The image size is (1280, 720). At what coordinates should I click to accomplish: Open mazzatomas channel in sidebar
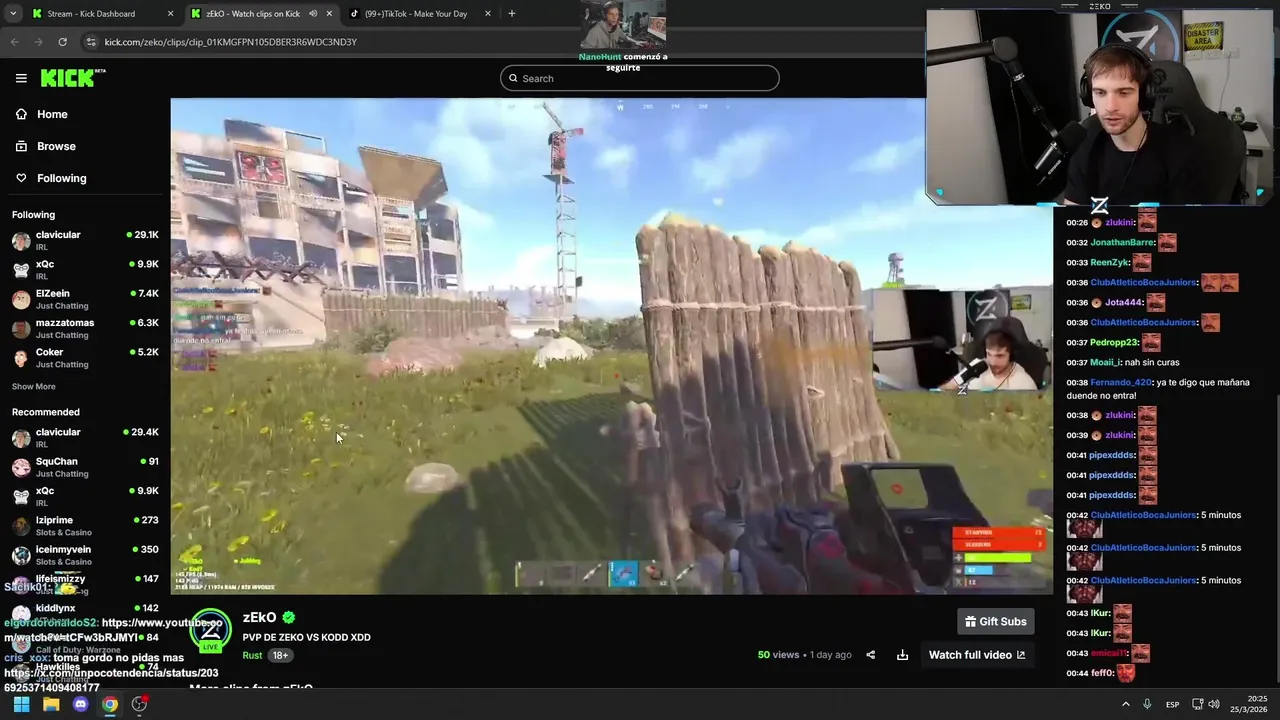click(85, 328)
